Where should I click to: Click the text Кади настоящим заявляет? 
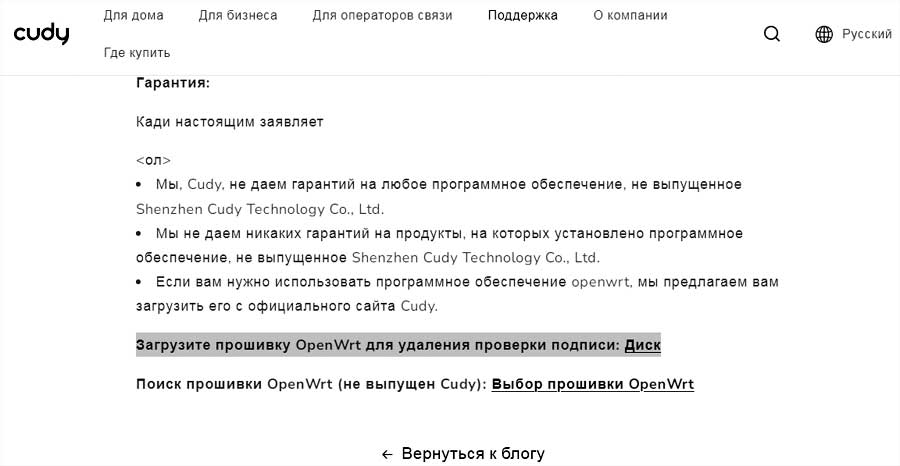click(x=230, y=122)
